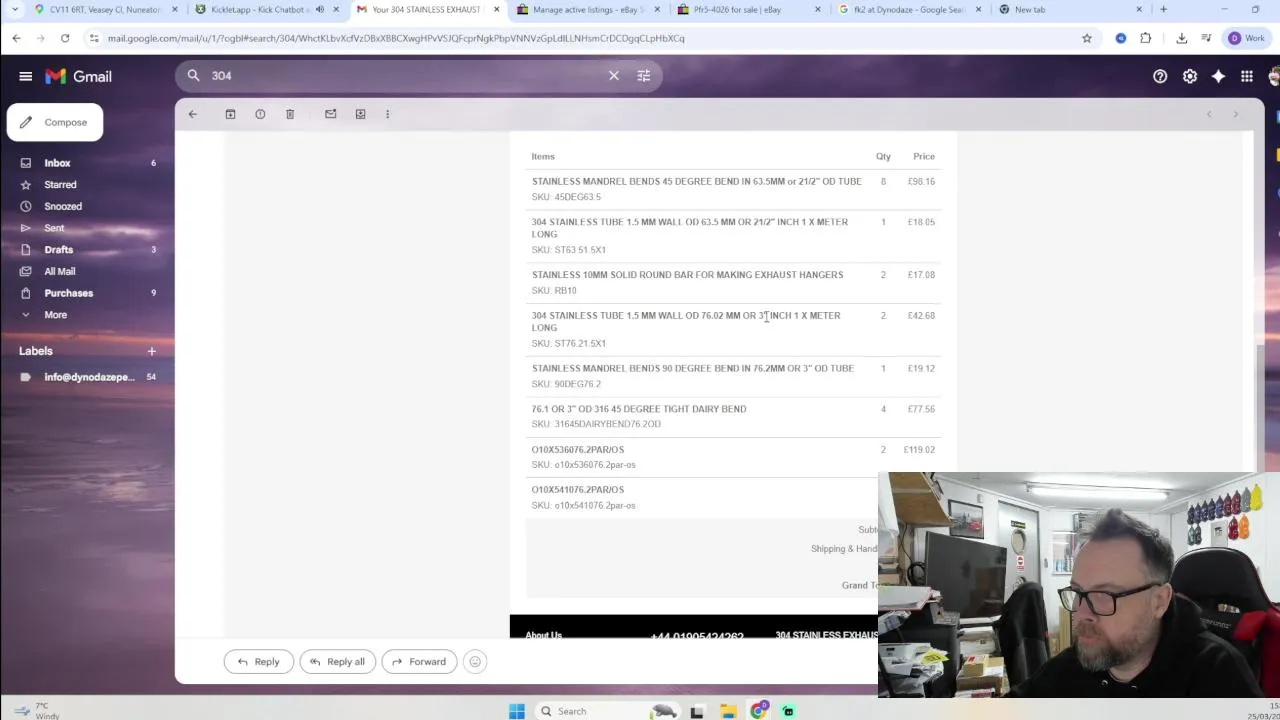Mark the email as unread
1280x720 pixels.
click(x=331, y=114)
